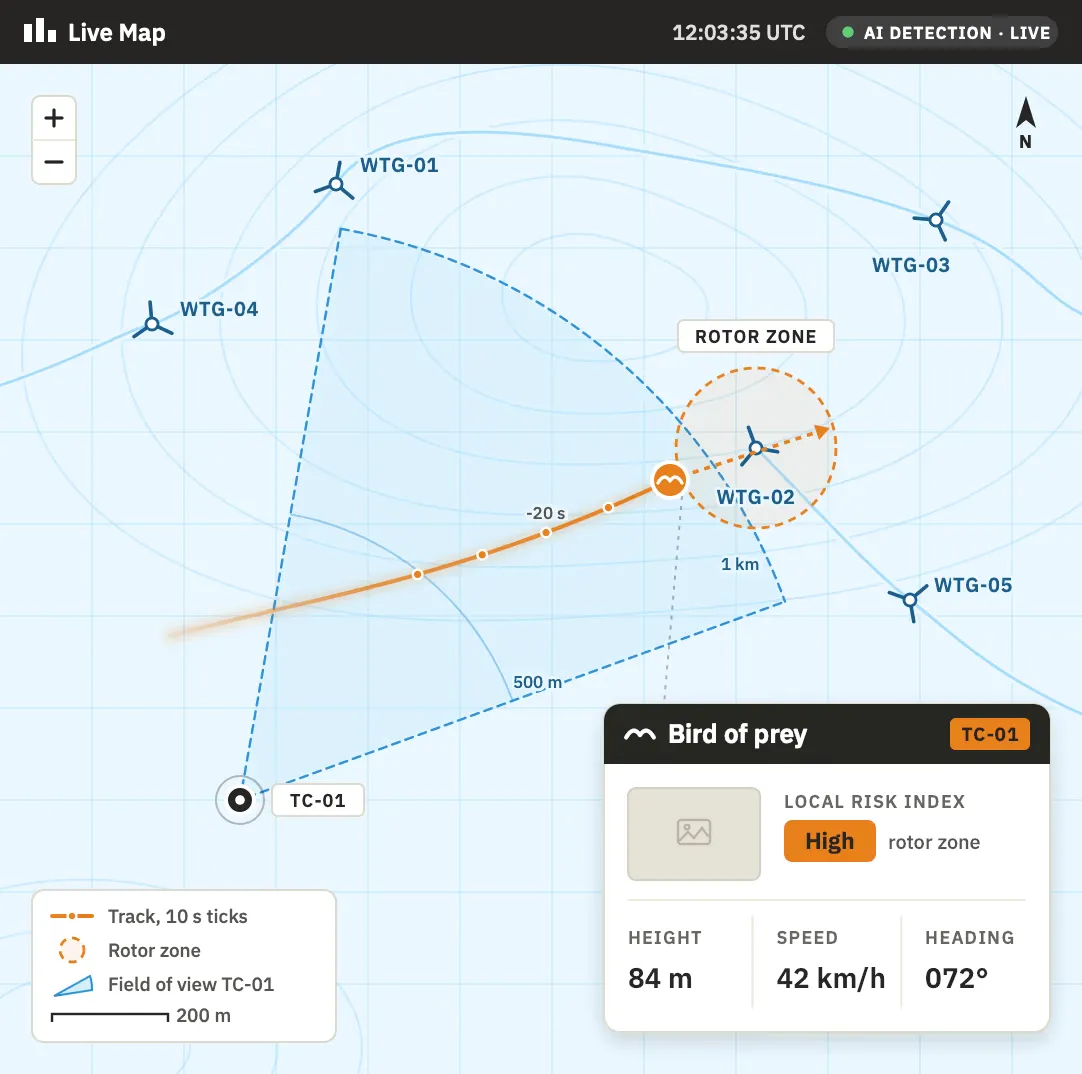Click the 200 m scale bar
Image resolution: width=1082 pixels, height=1074 pixels.
tap(110, 1017)
